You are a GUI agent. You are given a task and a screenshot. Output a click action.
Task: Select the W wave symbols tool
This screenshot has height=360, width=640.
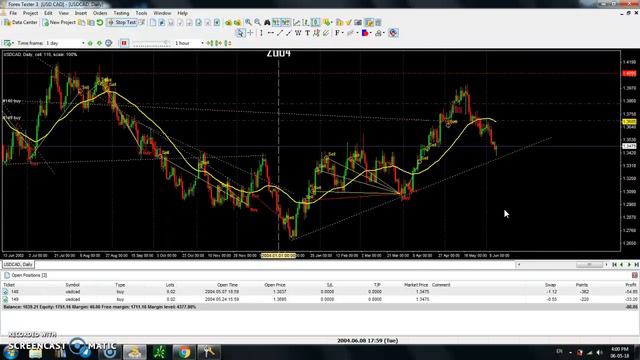pyautogui.click(x=298, y=33)
